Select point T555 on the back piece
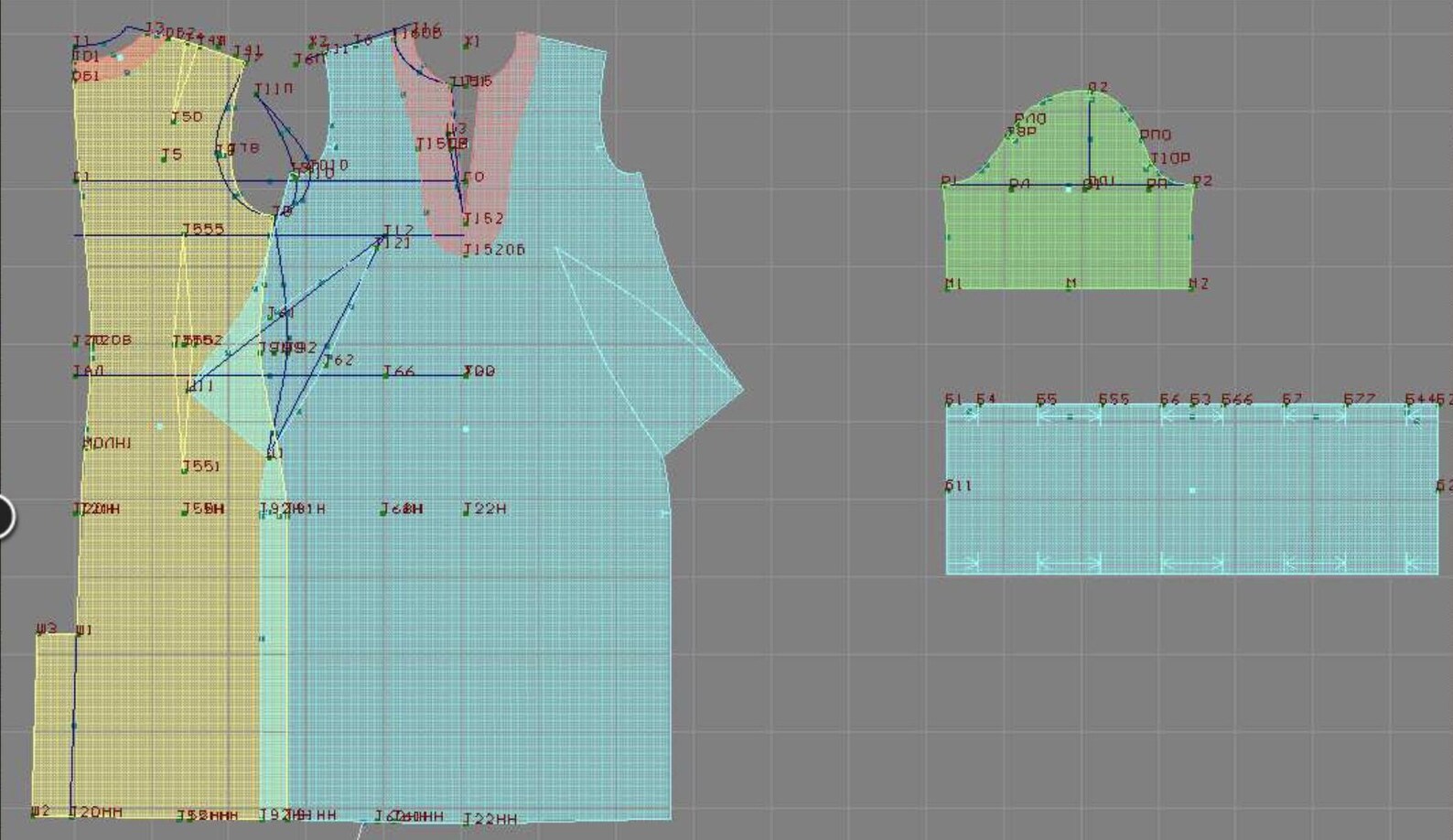 click(202, 229)
